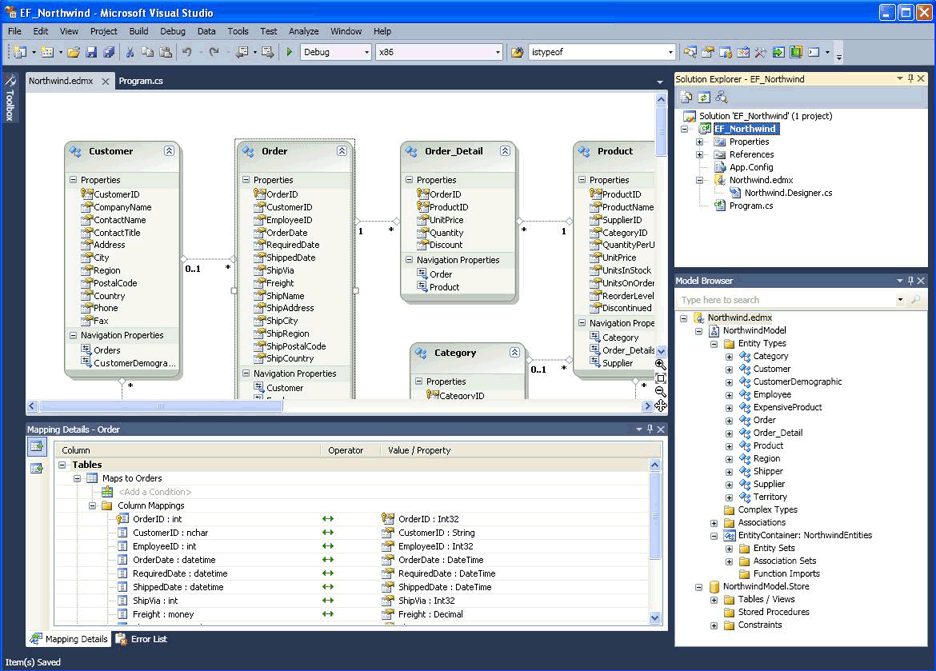The height and width of the screenshot is (671, 936).
Task: Click the Find in Files toolbar icon
Action: pyautogui.click(x=517, y=53)
